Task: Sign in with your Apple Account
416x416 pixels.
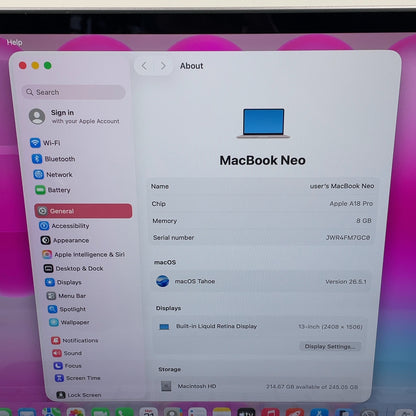Action: pos(75,117)
